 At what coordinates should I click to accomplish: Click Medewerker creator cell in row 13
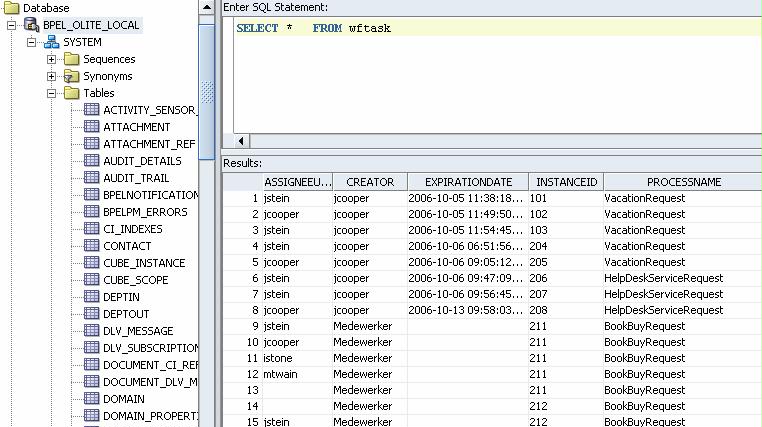coord(363,391)
